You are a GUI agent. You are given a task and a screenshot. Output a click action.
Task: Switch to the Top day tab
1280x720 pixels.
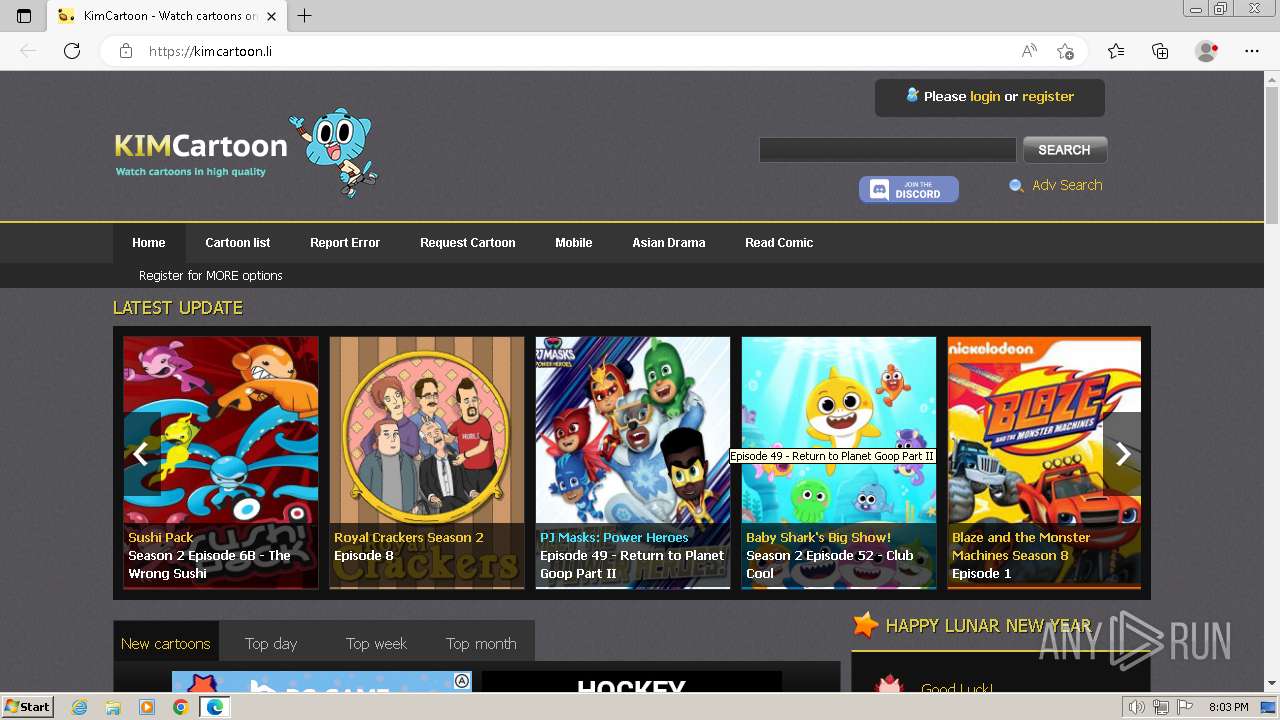pyautogui.click(x=271, y=644)
